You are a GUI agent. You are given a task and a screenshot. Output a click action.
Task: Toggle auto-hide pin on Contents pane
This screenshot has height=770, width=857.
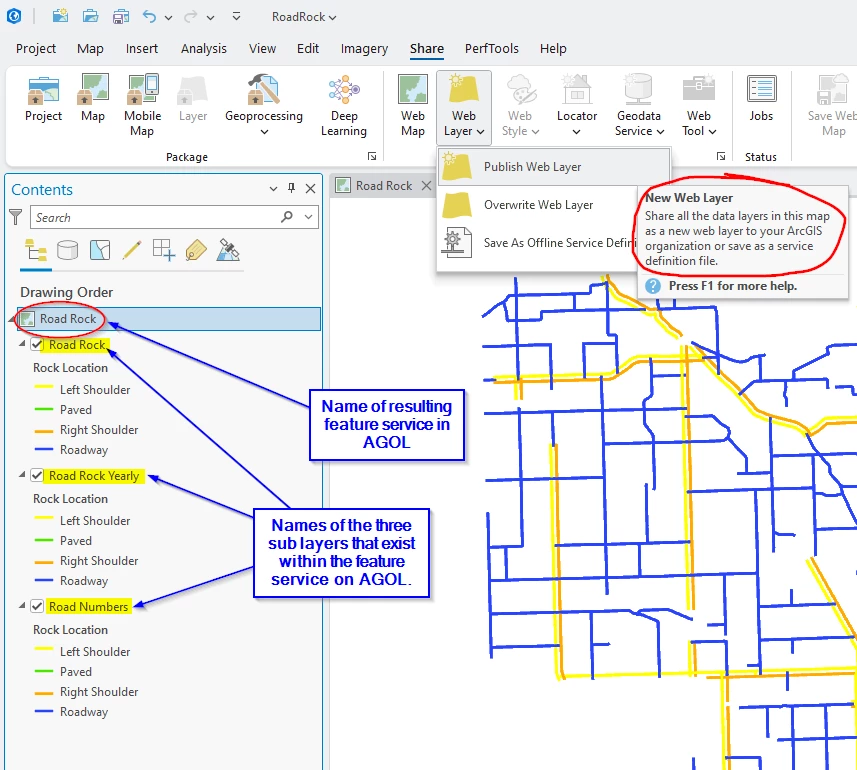[291, 189]
